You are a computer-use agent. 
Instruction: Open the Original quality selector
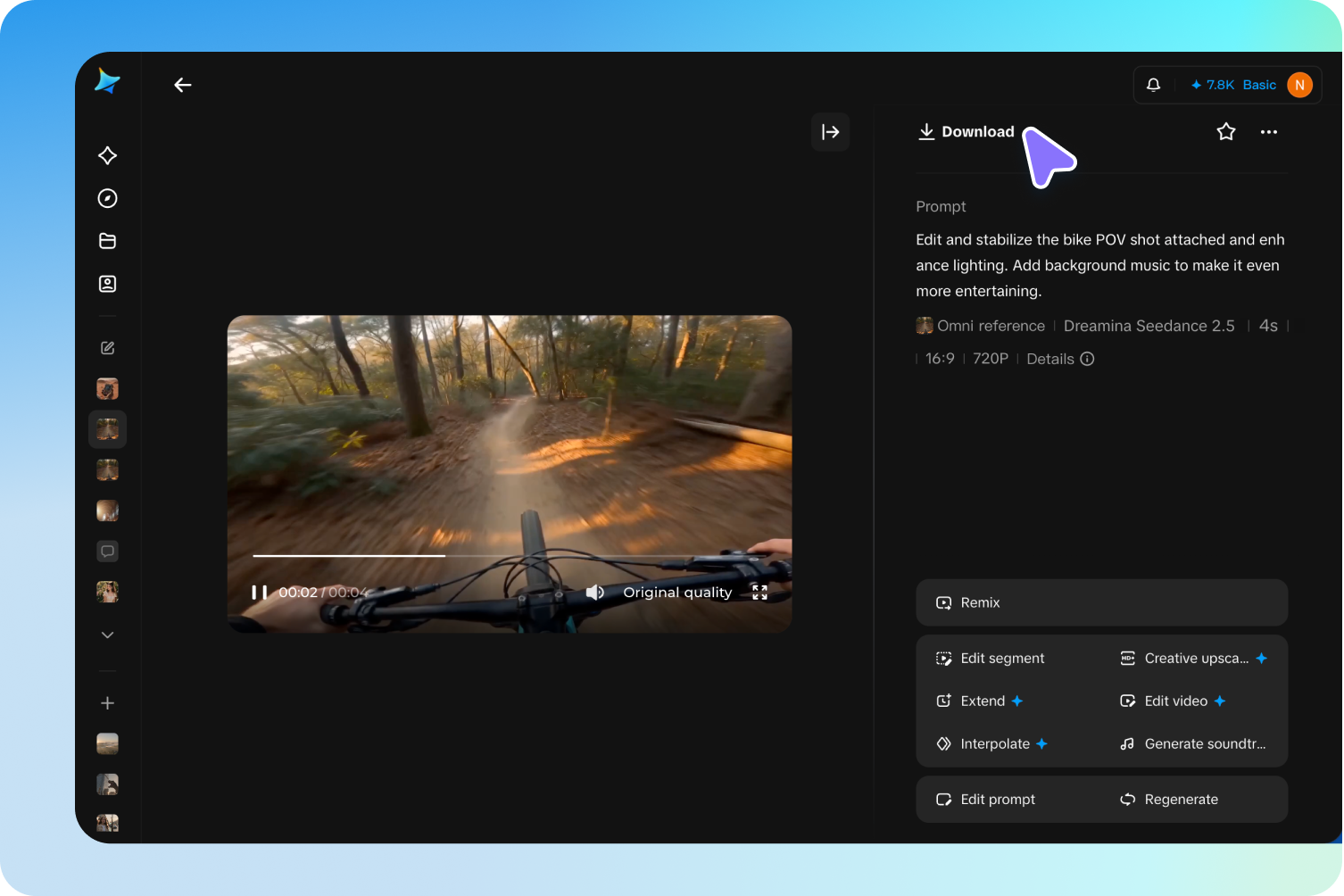pos(677,593)
